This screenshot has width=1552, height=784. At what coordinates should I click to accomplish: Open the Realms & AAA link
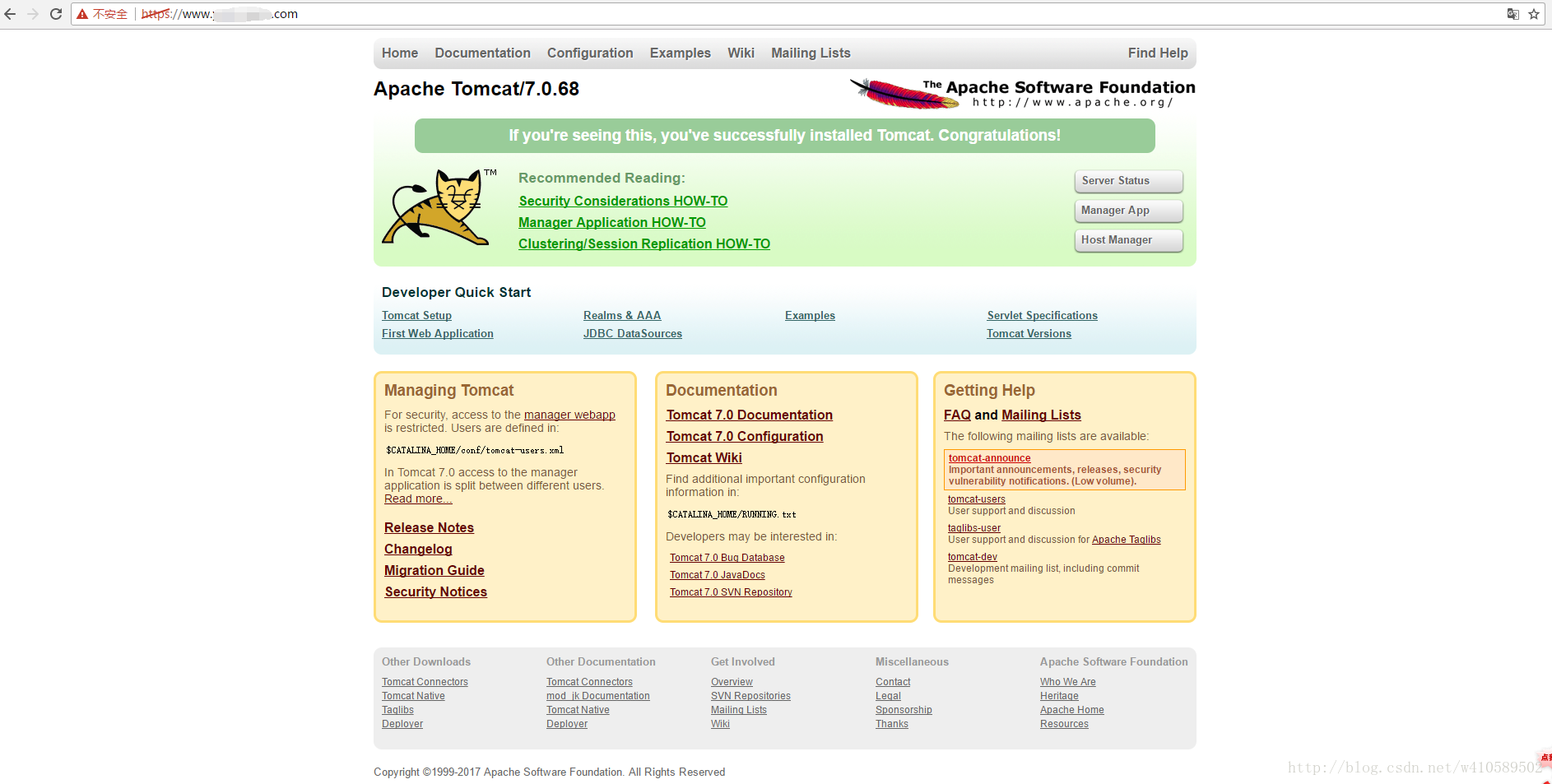tap(622, 315)
